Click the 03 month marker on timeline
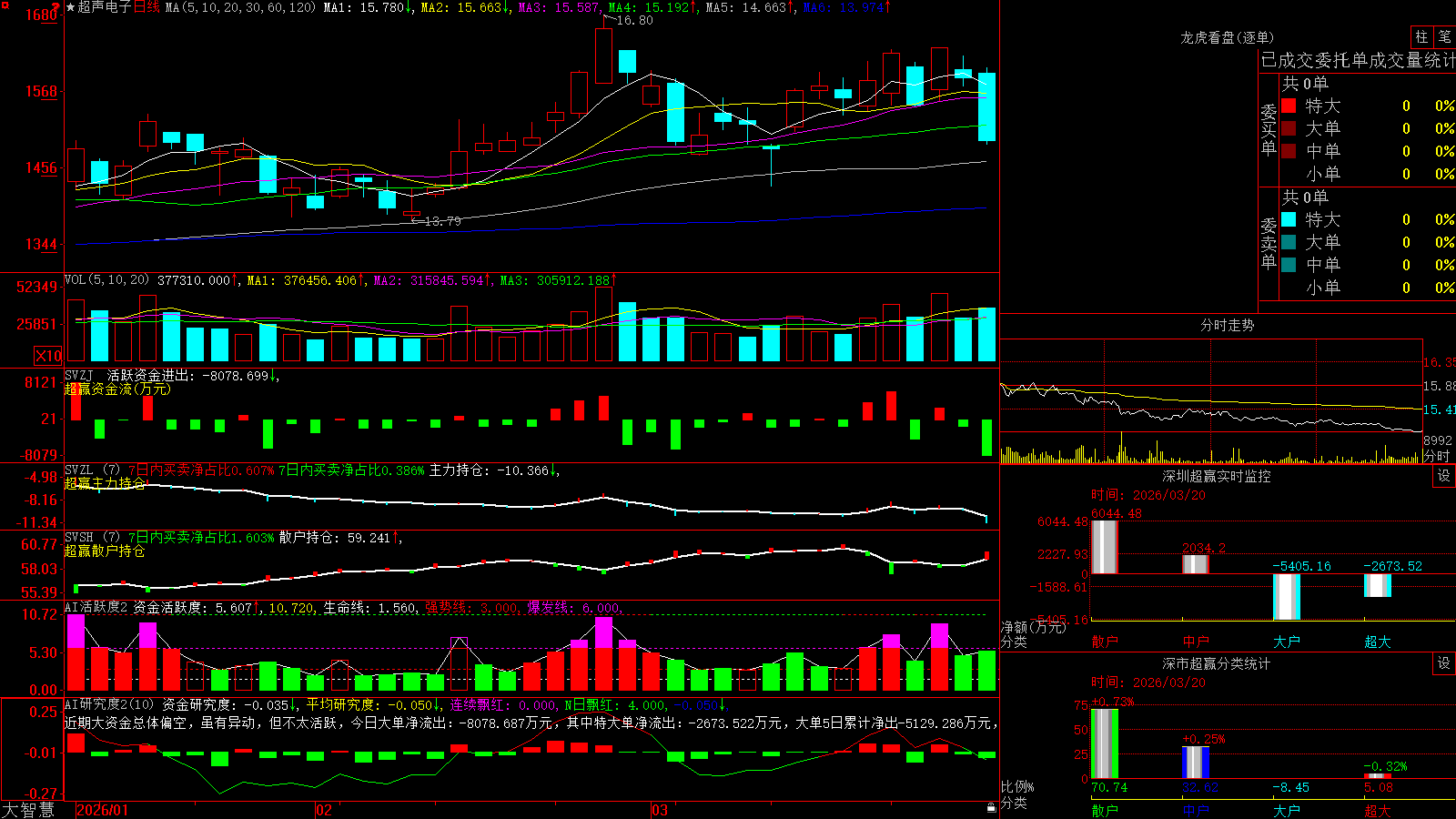This screenshot has height=819, width=1456. pos(660,810)
